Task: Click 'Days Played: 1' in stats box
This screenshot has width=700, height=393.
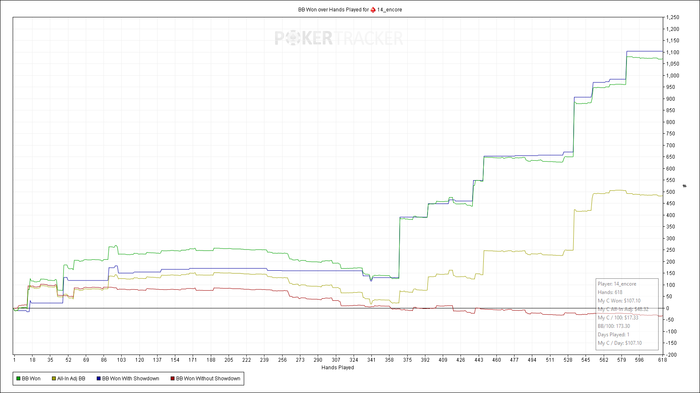Action: point(613,334)
